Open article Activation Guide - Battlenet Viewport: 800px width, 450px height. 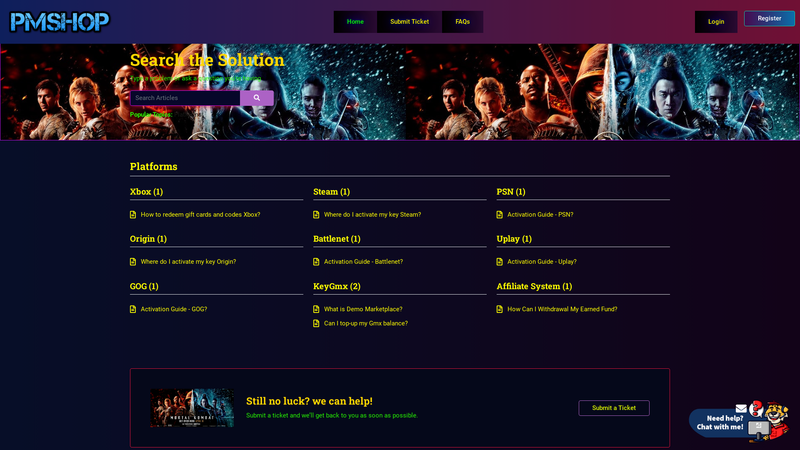pyautogui.click(x=363, y=262)
